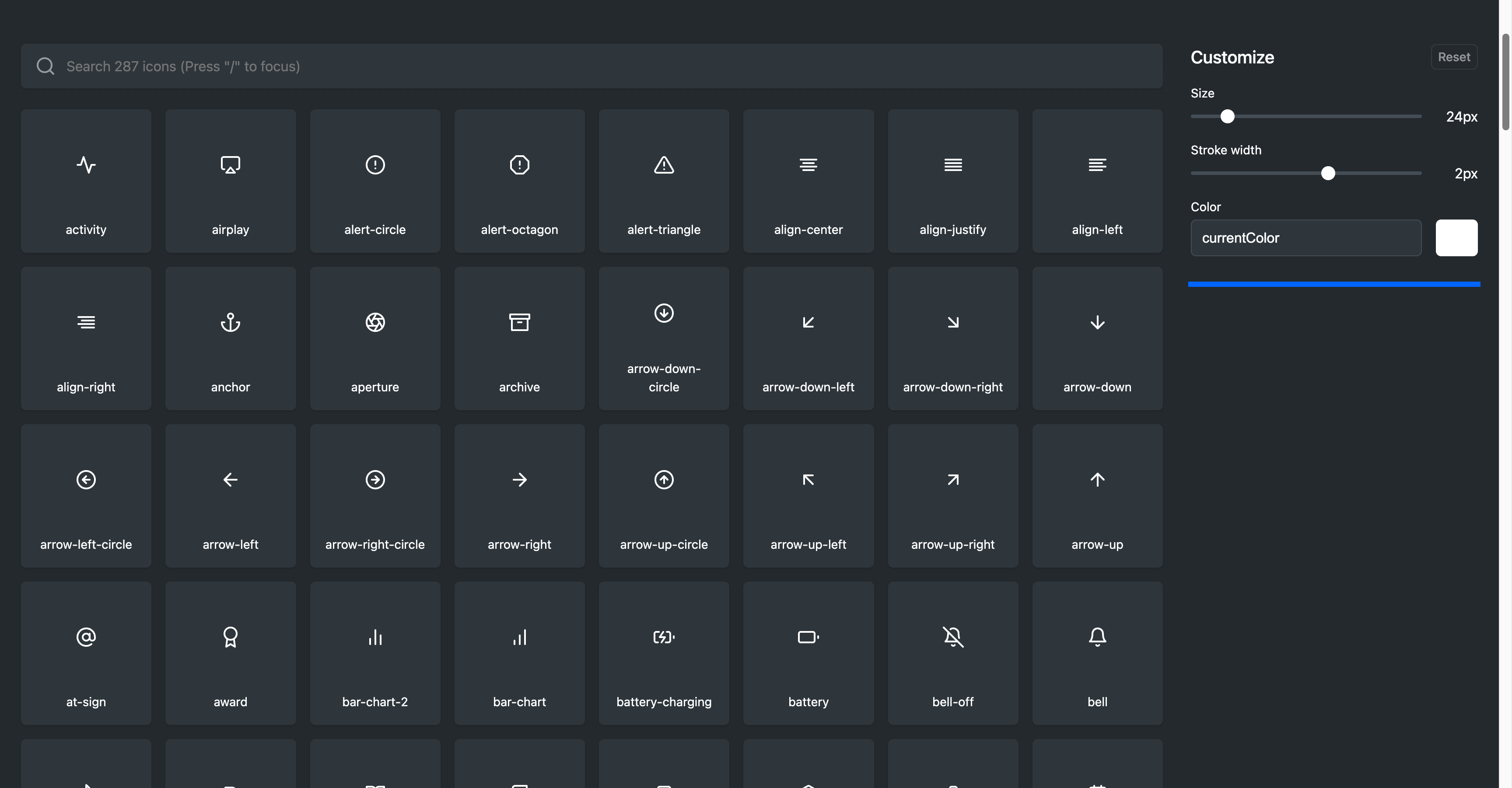Click the Size slider handle
The width and height of the screenshot is (1512, 788).
tap(1227, 116)
